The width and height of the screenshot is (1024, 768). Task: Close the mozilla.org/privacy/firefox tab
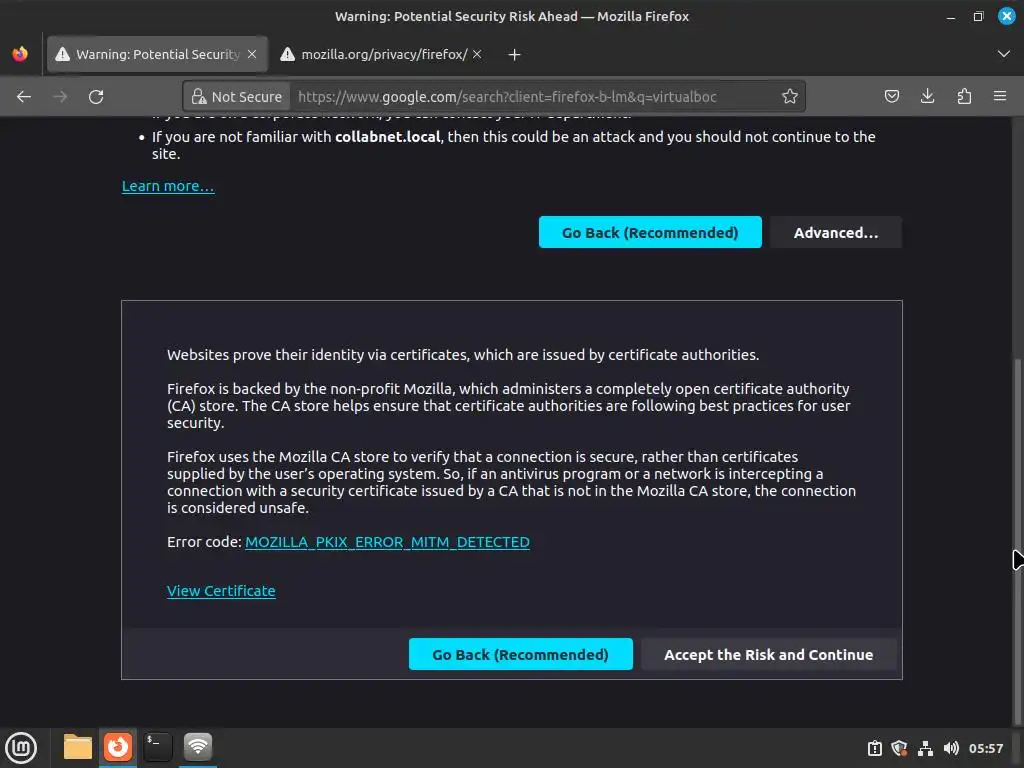pos(477,54)
